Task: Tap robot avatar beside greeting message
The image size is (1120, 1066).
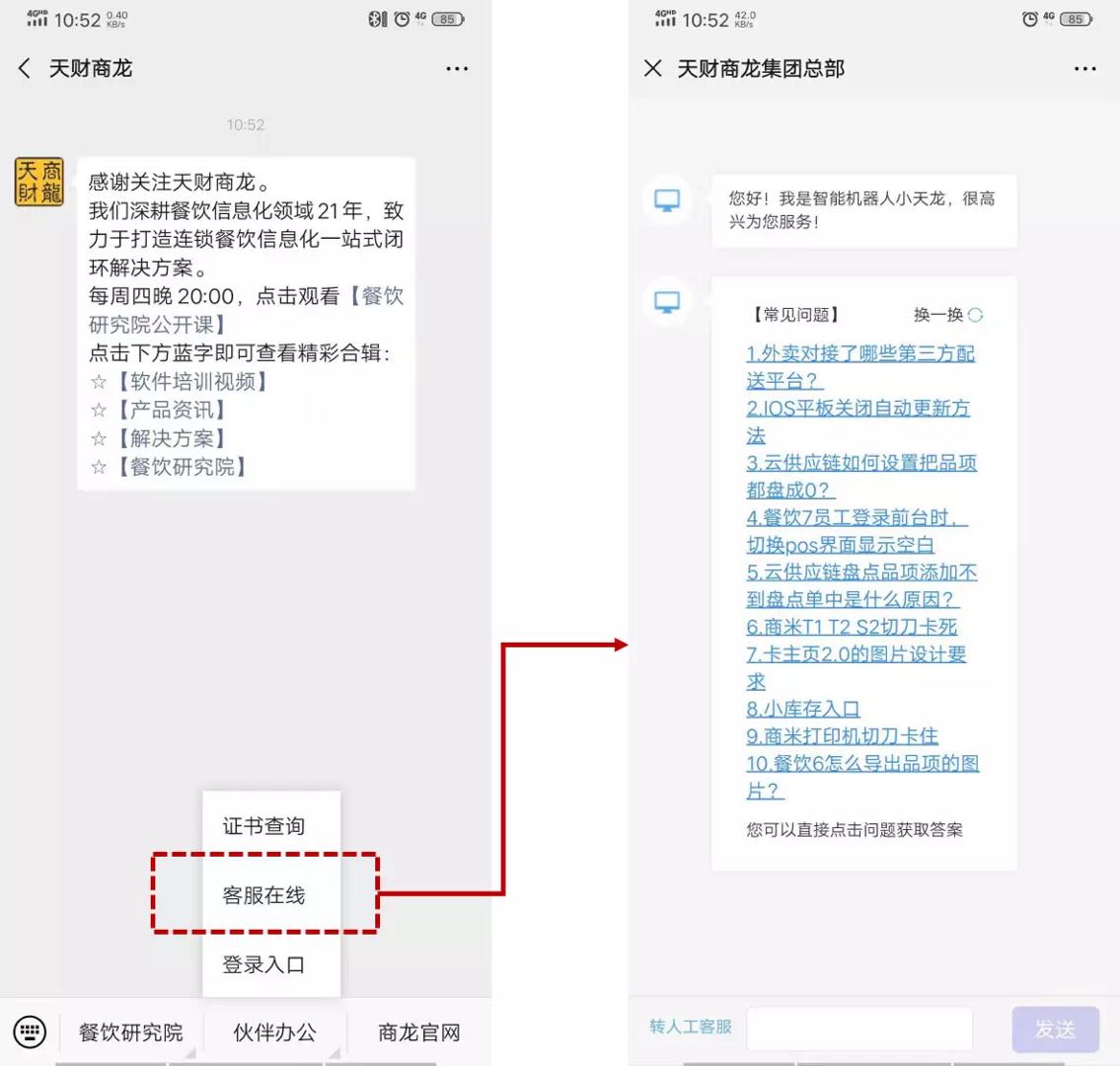Action: click(x=667, y=200)
